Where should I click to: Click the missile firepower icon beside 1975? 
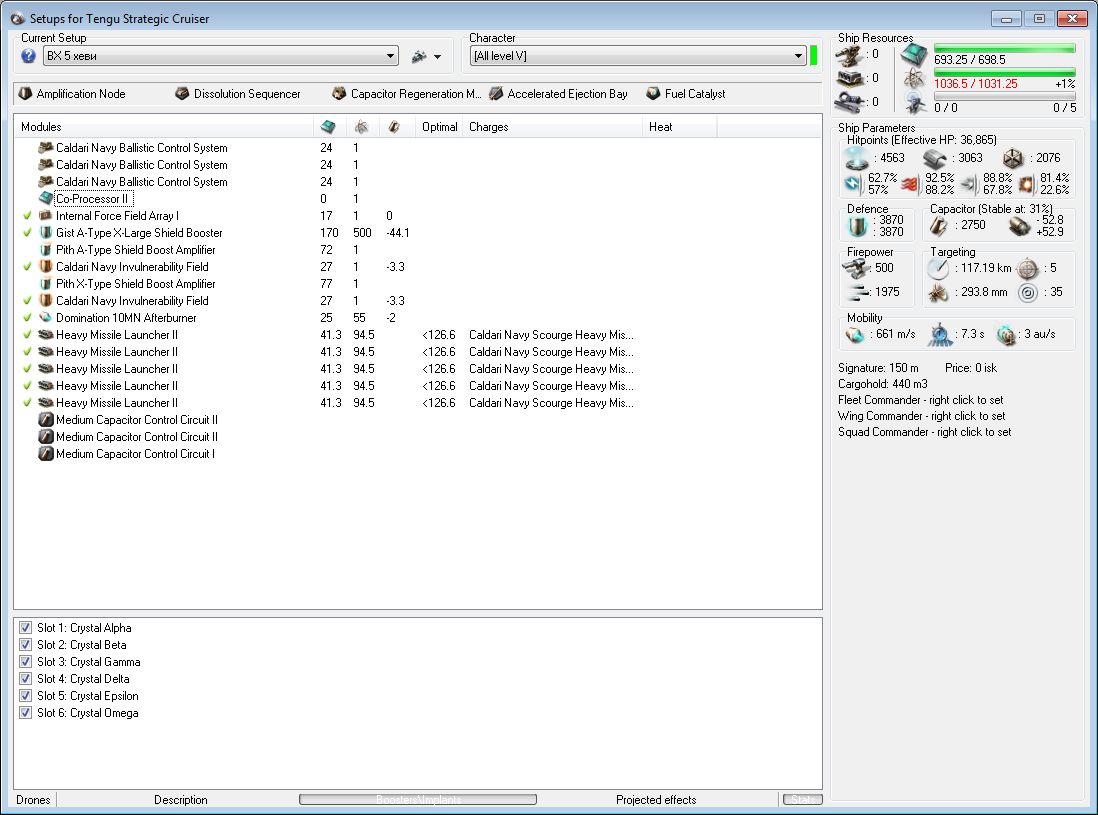(x=857, y=292)
